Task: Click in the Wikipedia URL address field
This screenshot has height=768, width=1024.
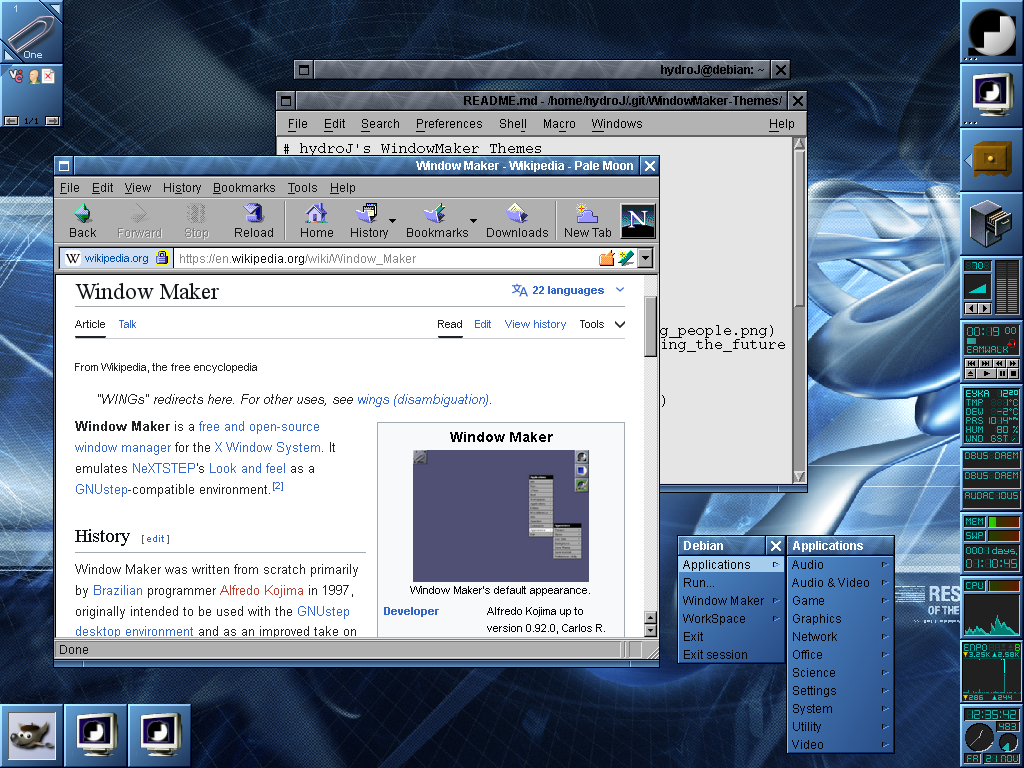Action: click(x=380, y=259)
